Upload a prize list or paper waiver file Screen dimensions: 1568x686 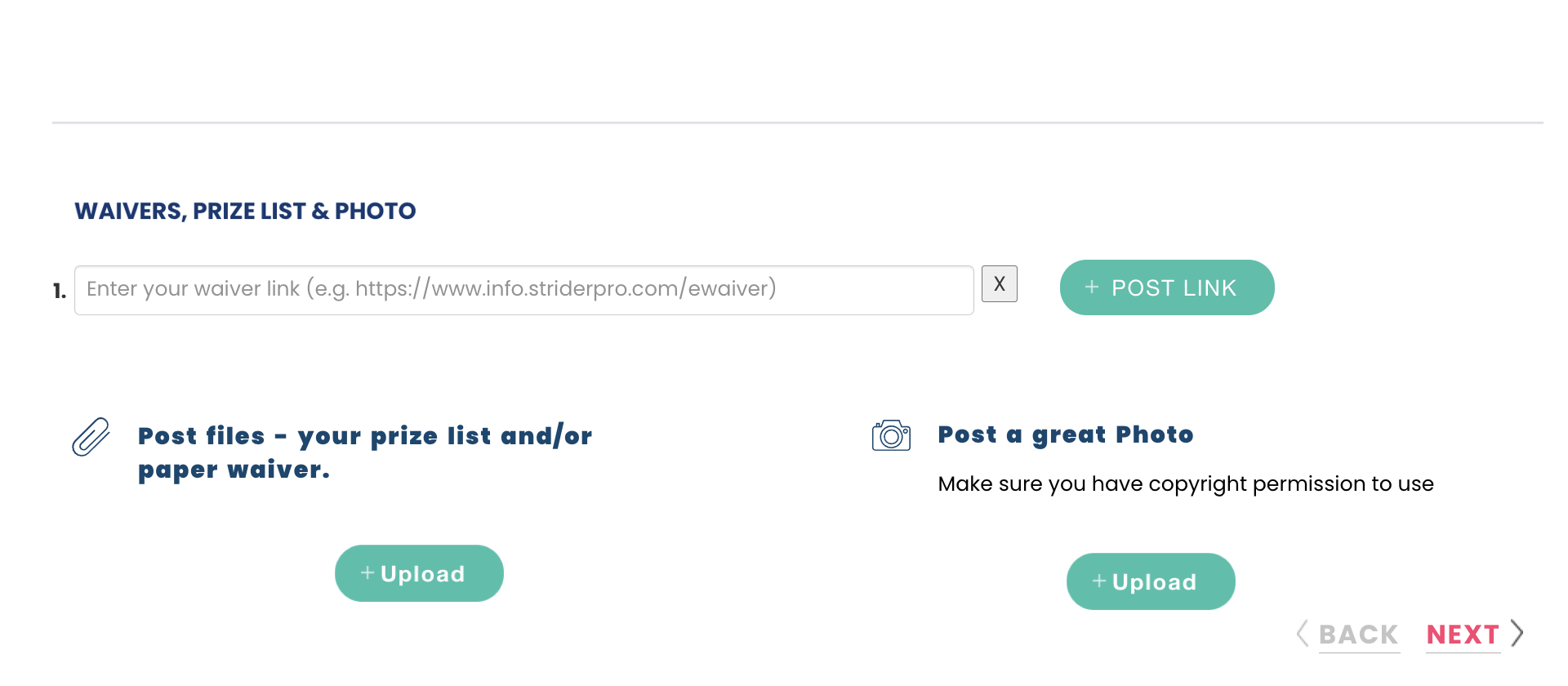[x=419, y=573]
